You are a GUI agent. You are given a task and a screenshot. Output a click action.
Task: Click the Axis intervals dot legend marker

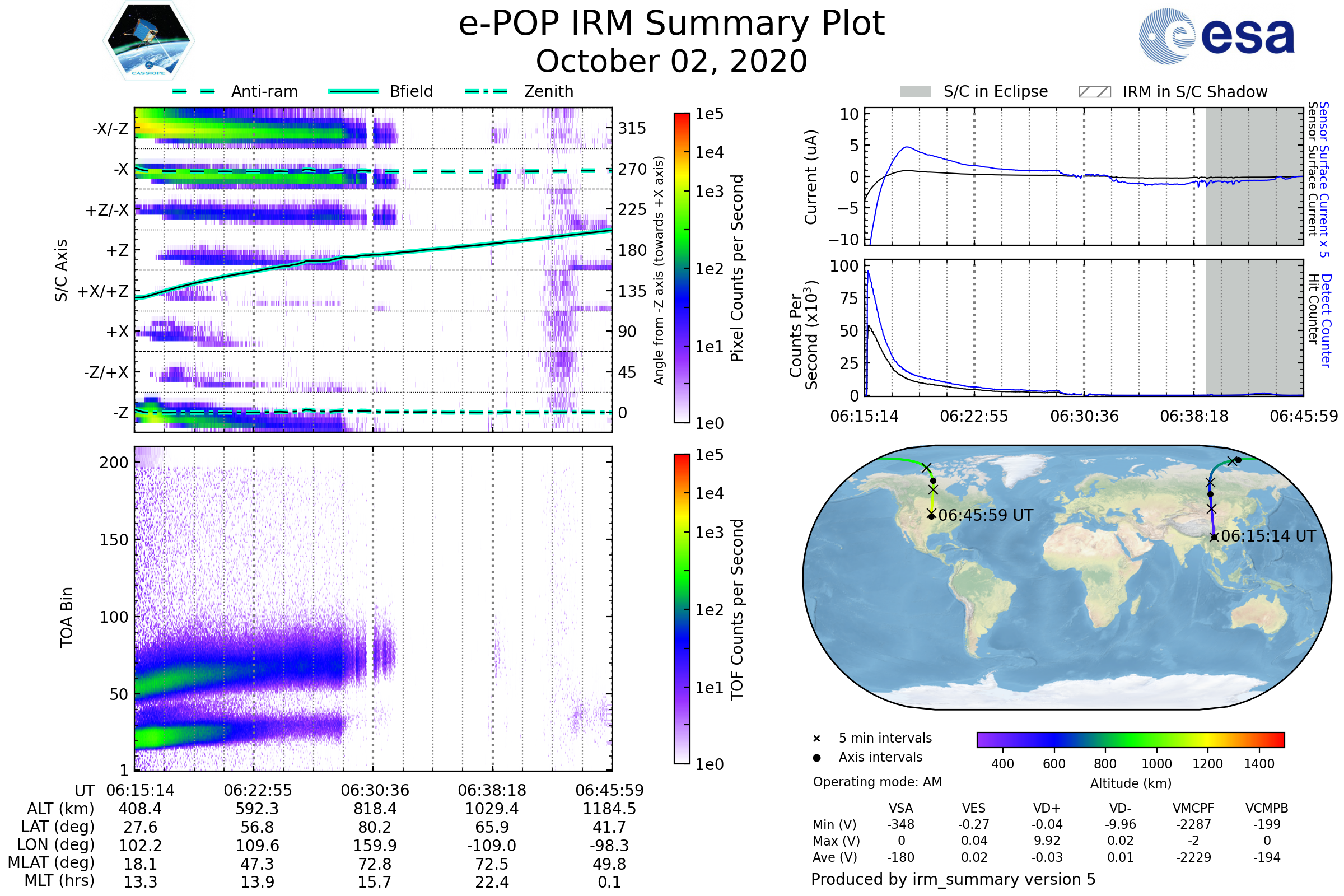pyautogui.click(x=816, y=758)
